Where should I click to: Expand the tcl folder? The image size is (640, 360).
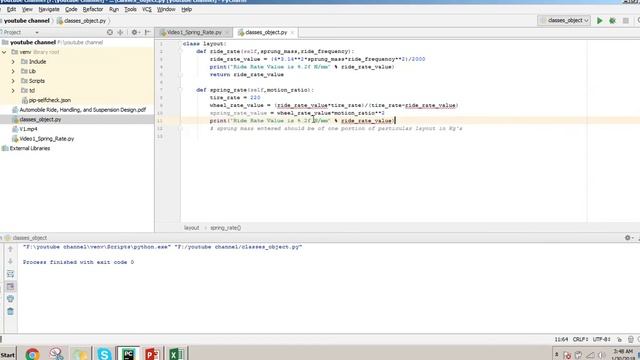13,91
